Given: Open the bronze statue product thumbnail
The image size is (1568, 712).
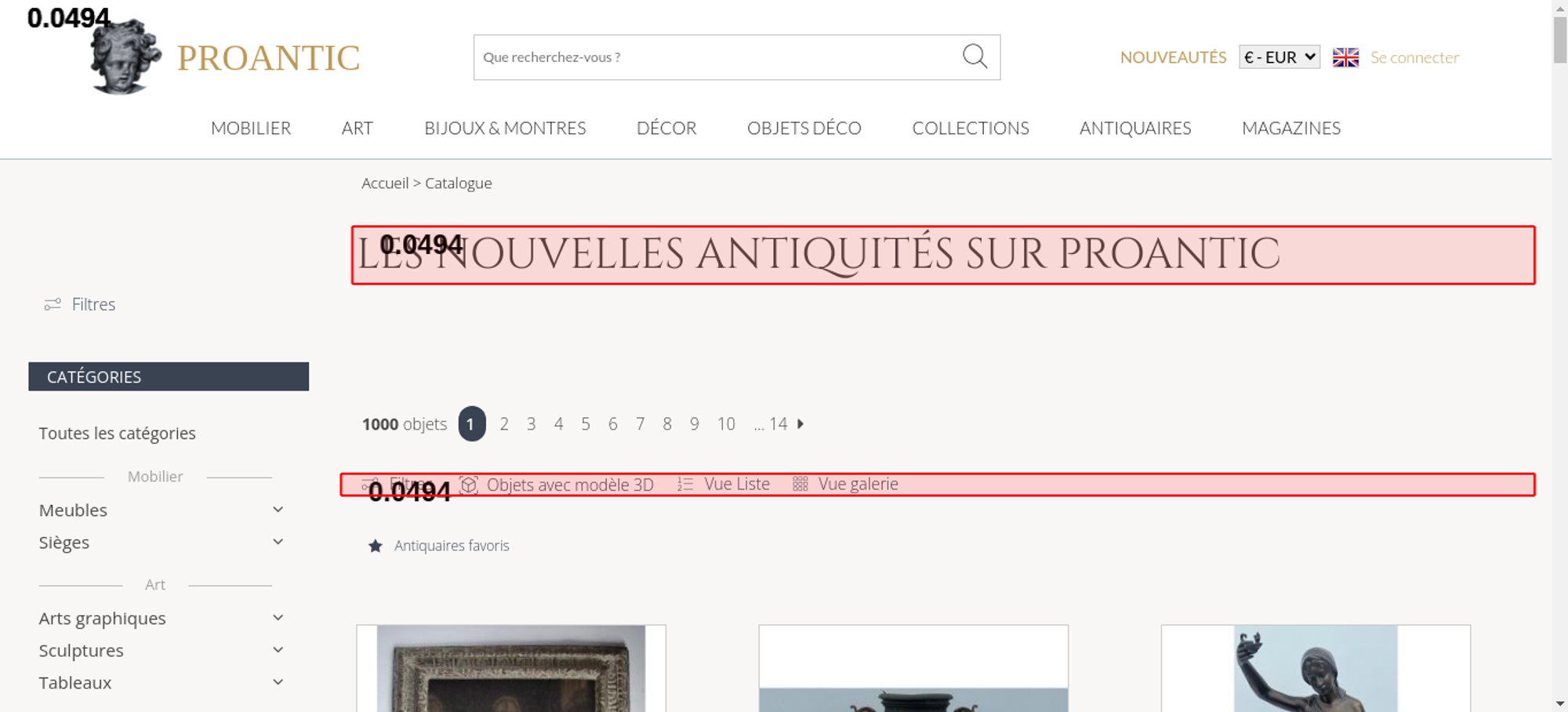Looking at the screenshot, I should click(1315, 669).
